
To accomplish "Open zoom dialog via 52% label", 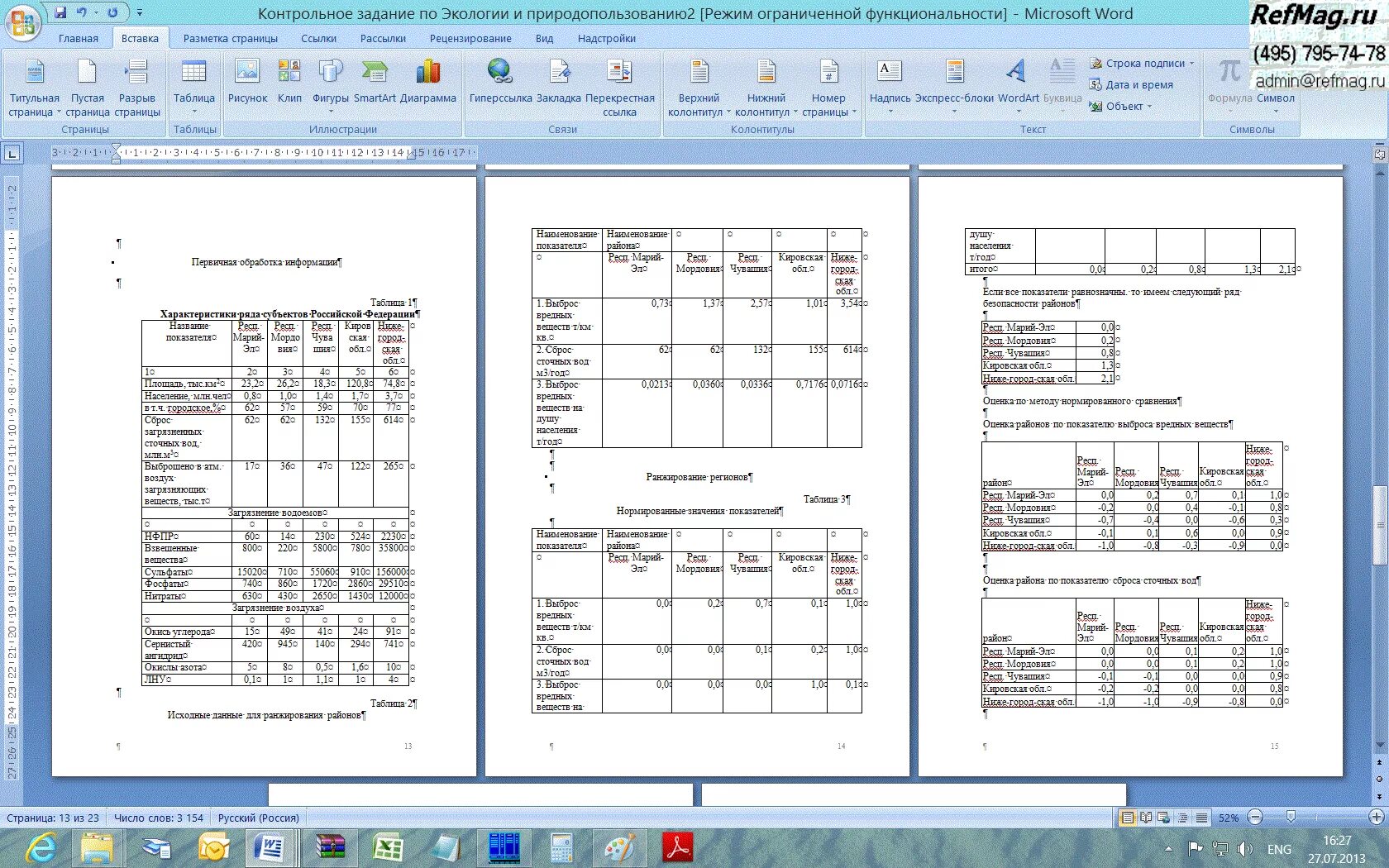I will 1229,818.
